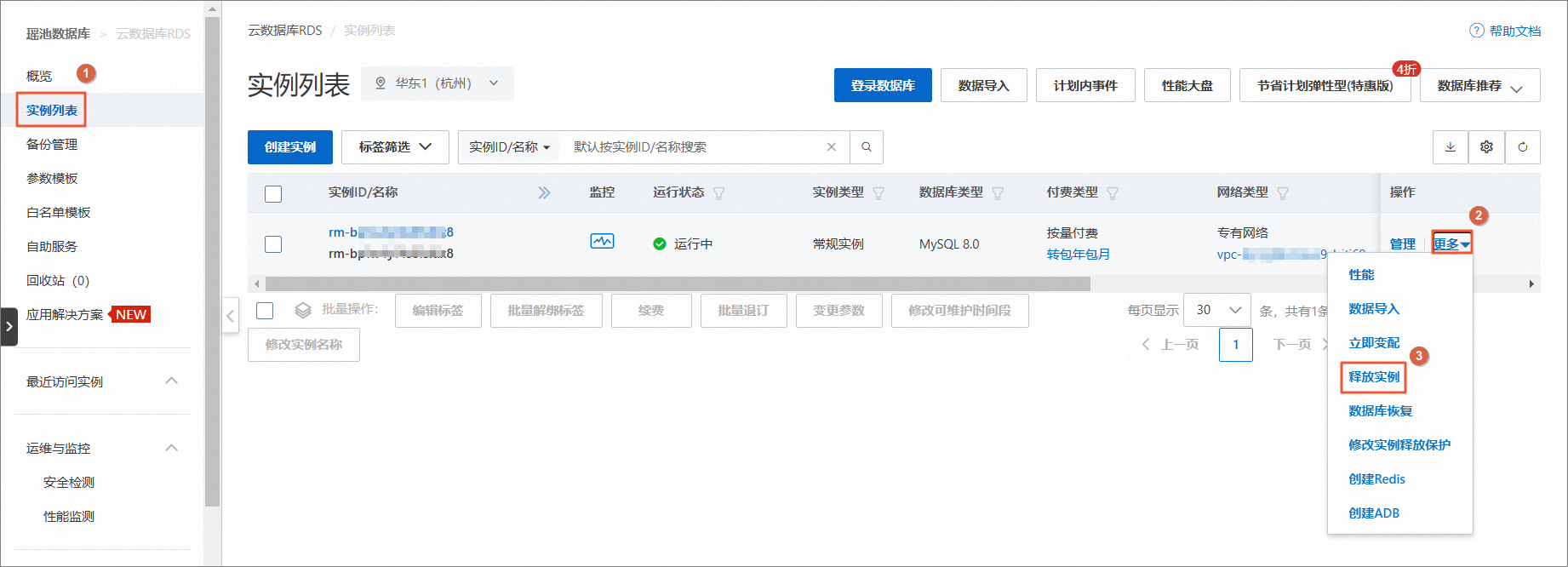Open the column settings gear icon
Screen dimensions: 1568x567
(1486, 147)
